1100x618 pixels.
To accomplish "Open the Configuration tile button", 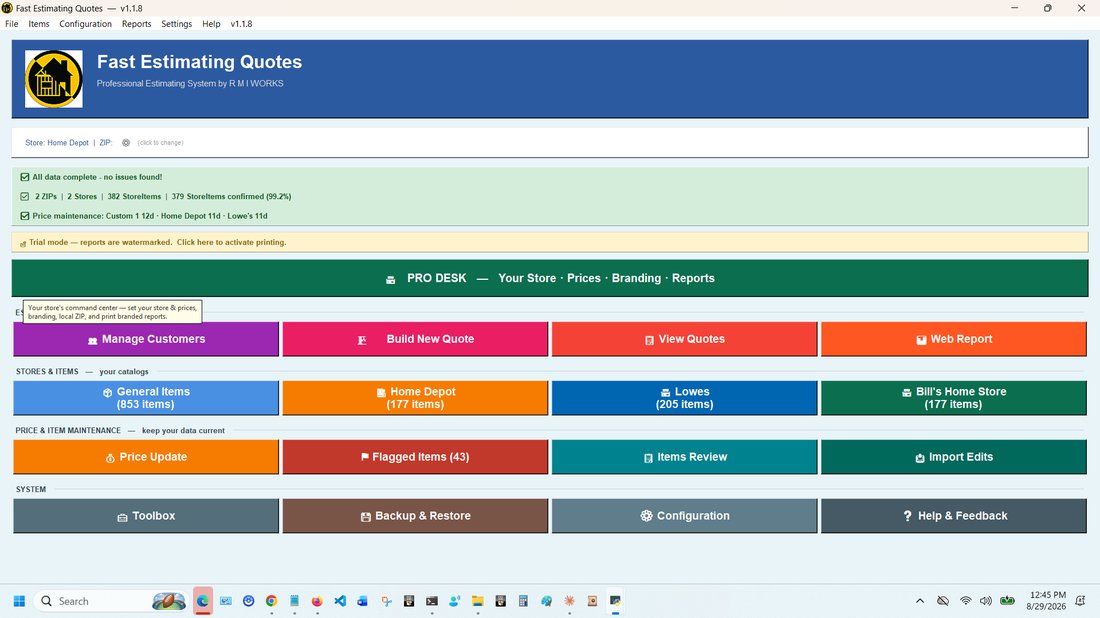I will 685,516.
